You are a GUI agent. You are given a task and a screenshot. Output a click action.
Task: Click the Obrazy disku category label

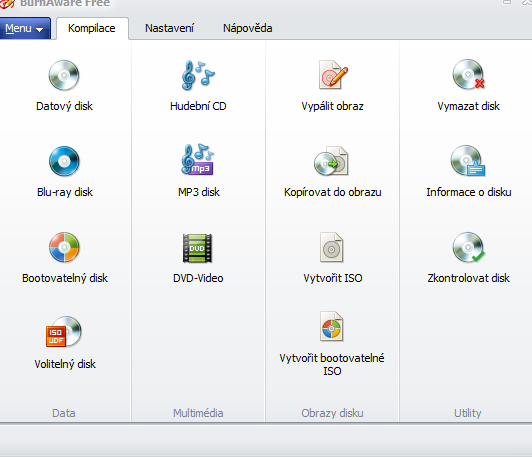tap(332, 413)
